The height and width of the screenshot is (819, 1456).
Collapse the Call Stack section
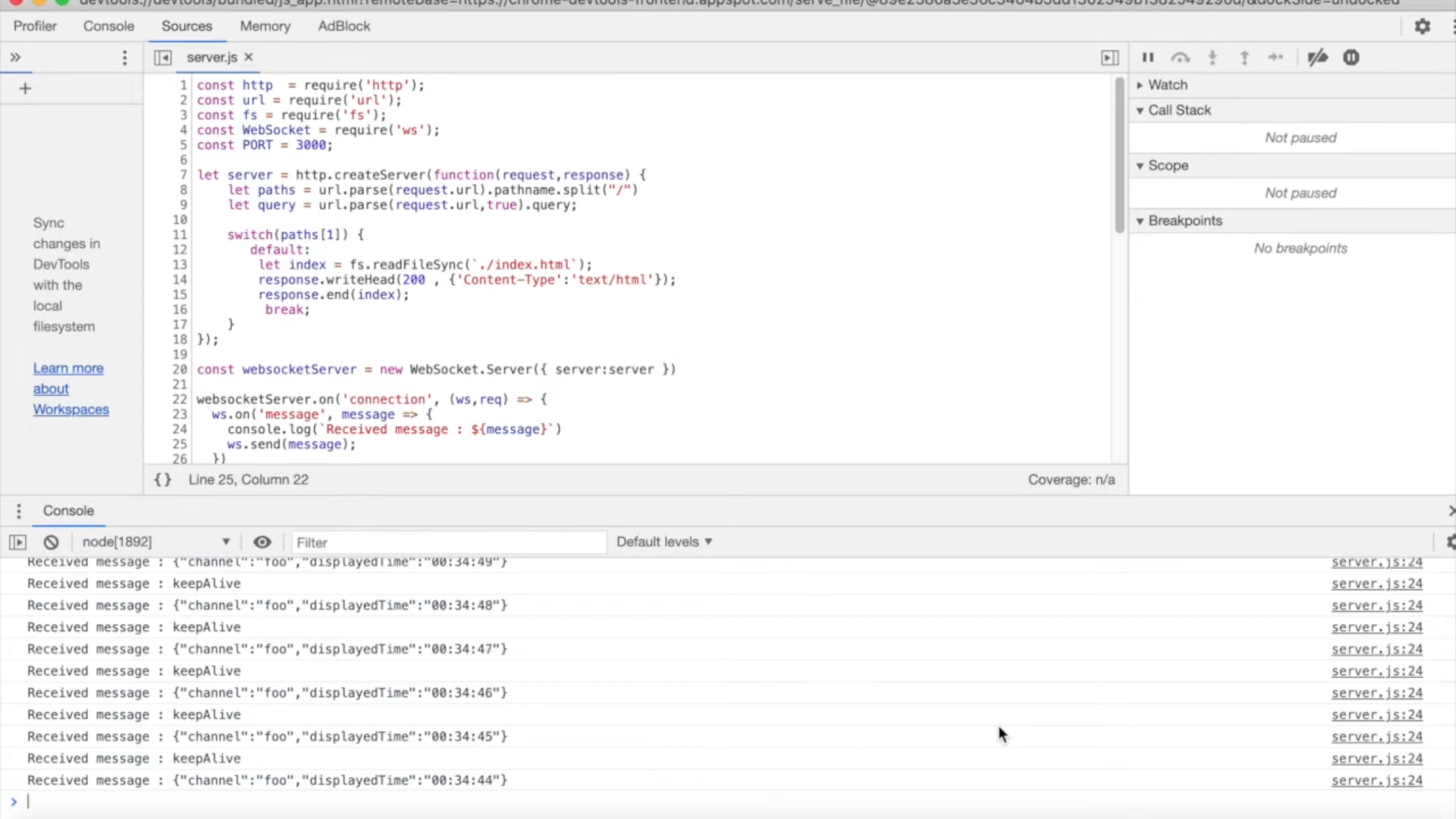coord(1178,110)
